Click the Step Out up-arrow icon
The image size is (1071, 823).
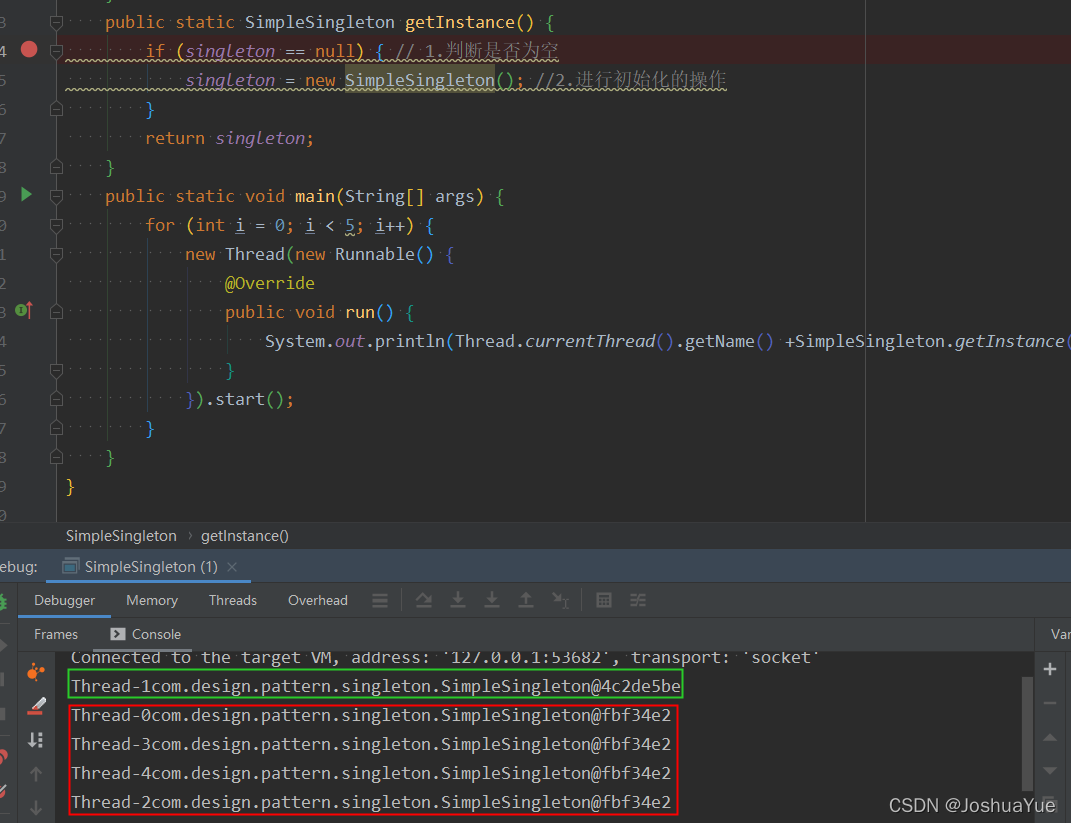click(526, 600)
